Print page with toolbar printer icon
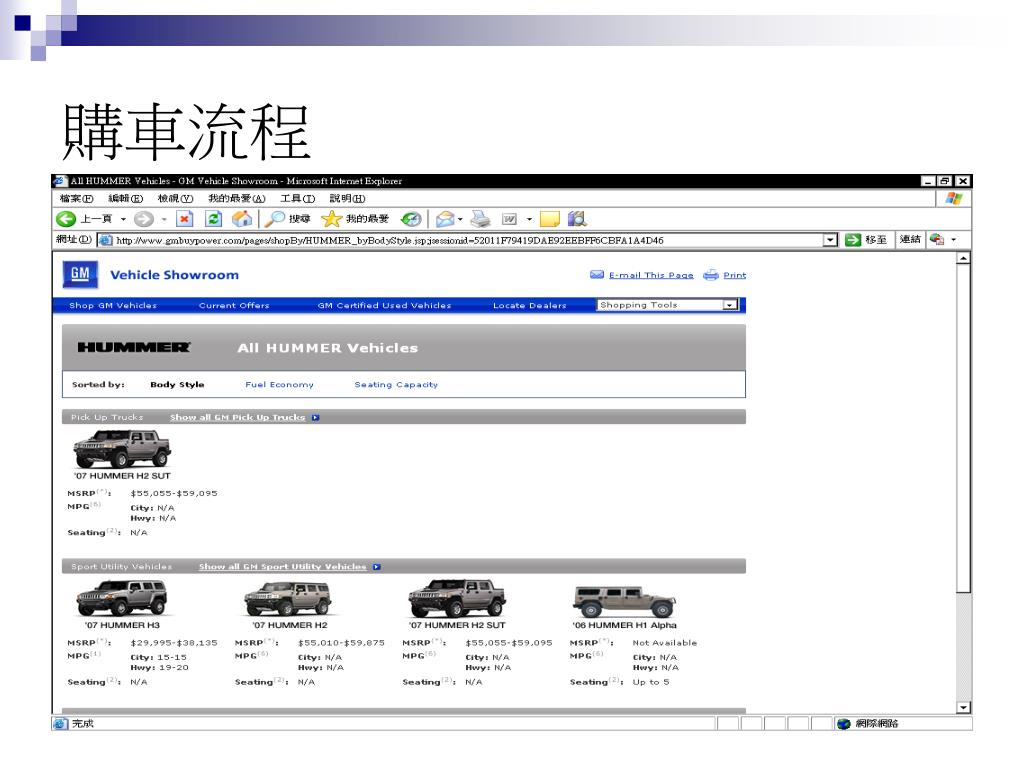The image size is (1024, 768). coord(480,219)
